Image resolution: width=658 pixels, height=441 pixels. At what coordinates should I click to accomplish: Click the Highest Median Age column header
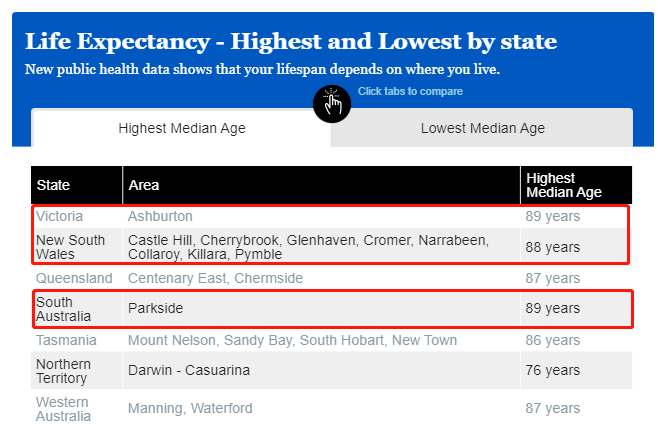click(x=576, y=185)
